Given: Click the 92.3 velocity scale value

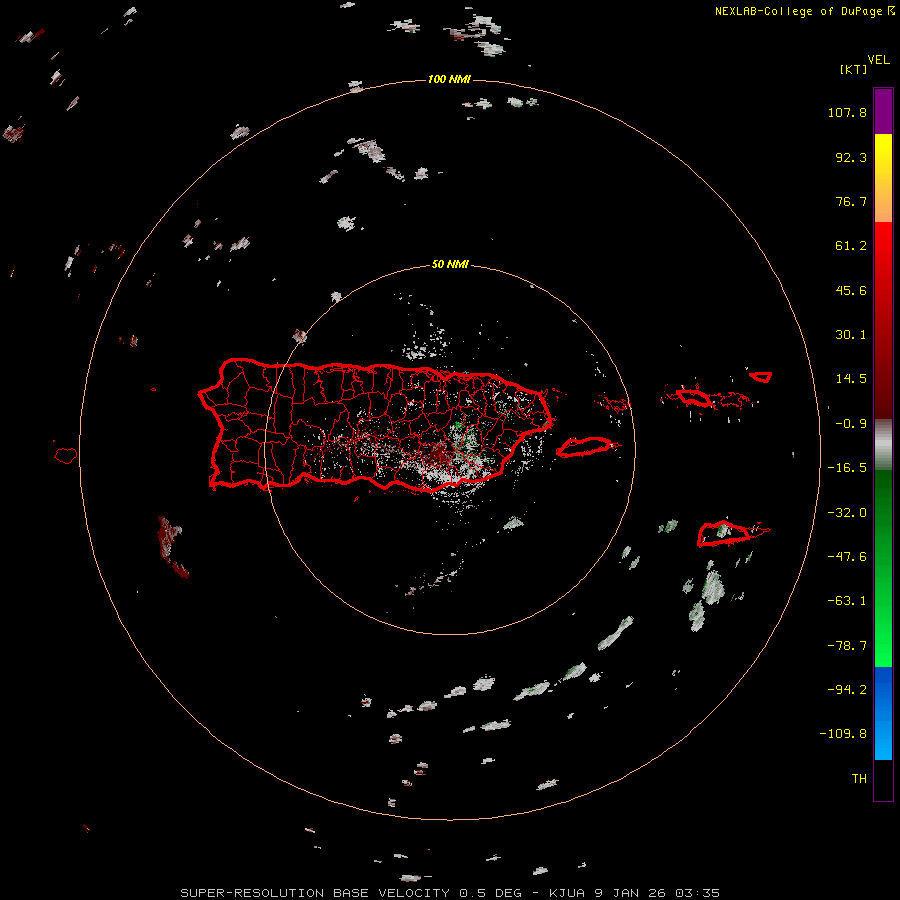Looking at the screenshot, I should [x=851, y=157].
